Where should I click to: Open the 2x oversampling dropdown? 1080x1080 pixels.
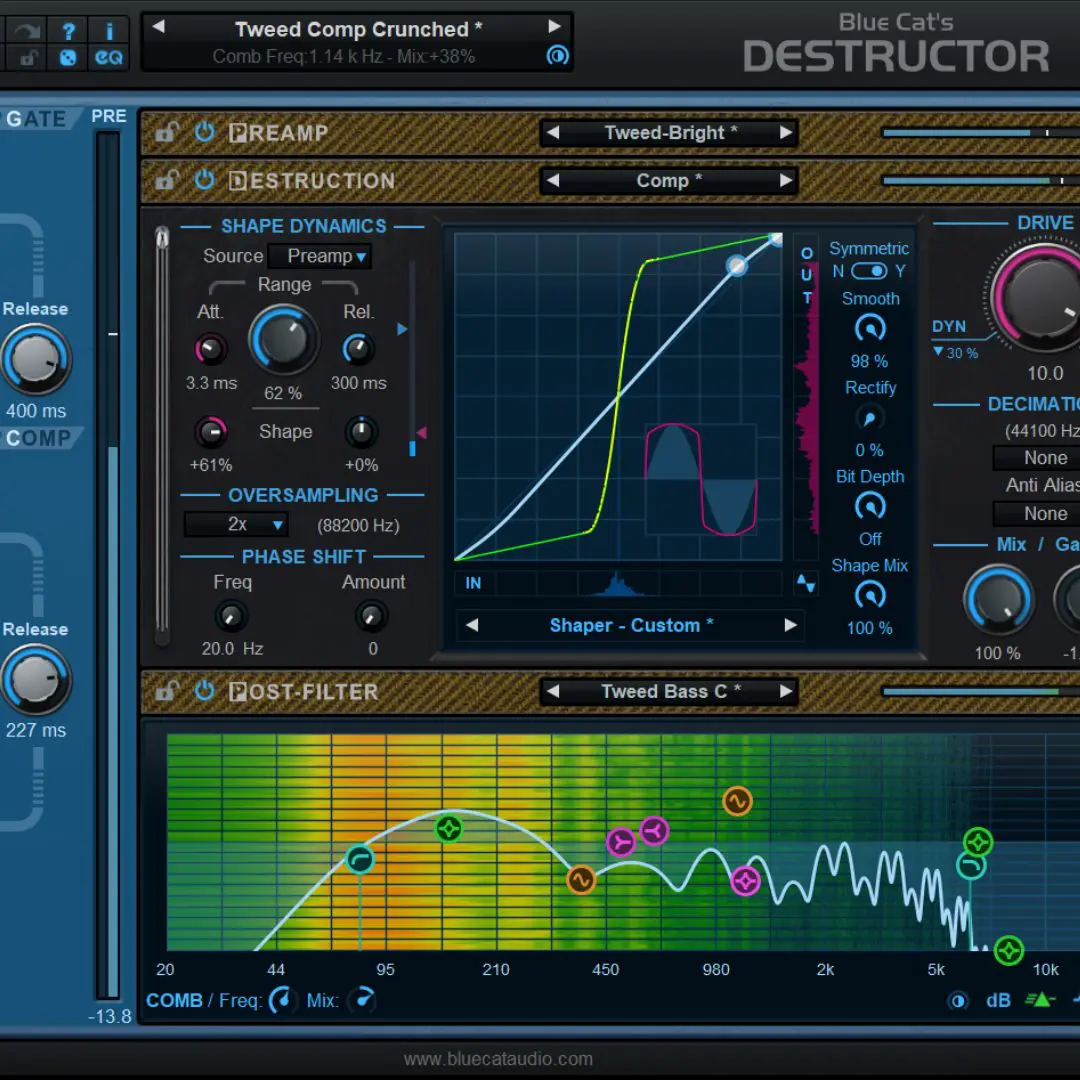pos(236,525)
